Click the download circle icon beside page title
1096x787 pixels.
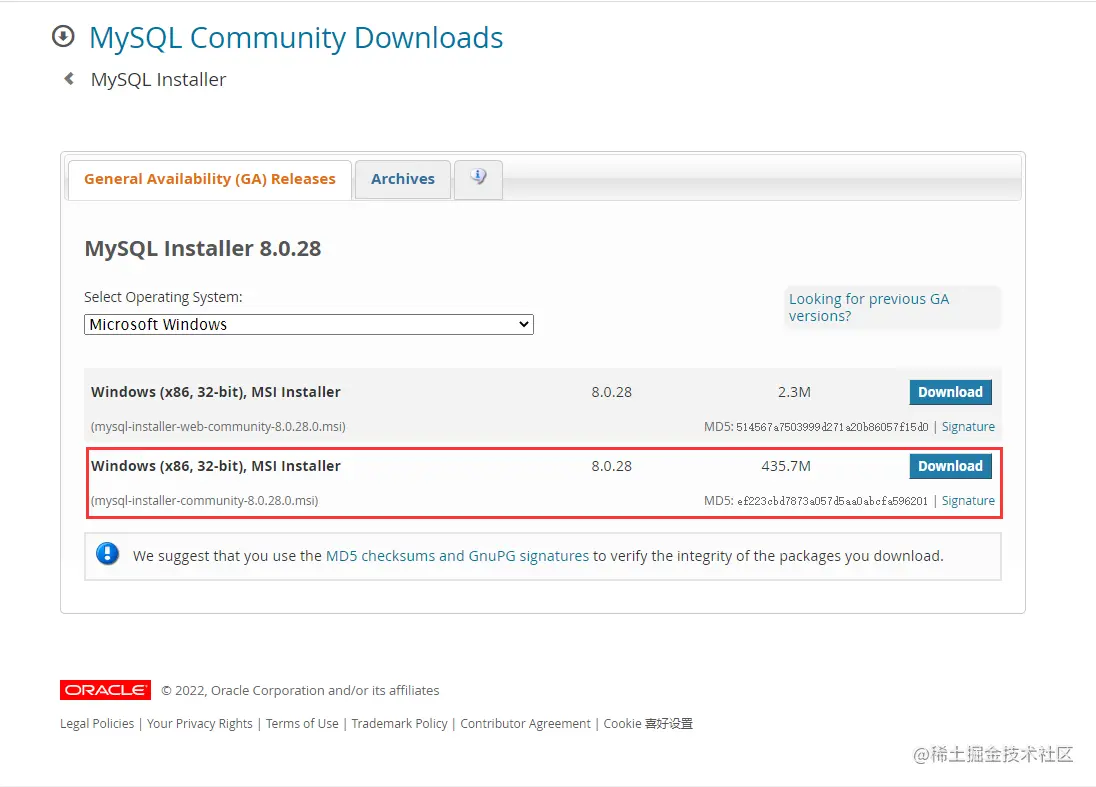(63, 36)
